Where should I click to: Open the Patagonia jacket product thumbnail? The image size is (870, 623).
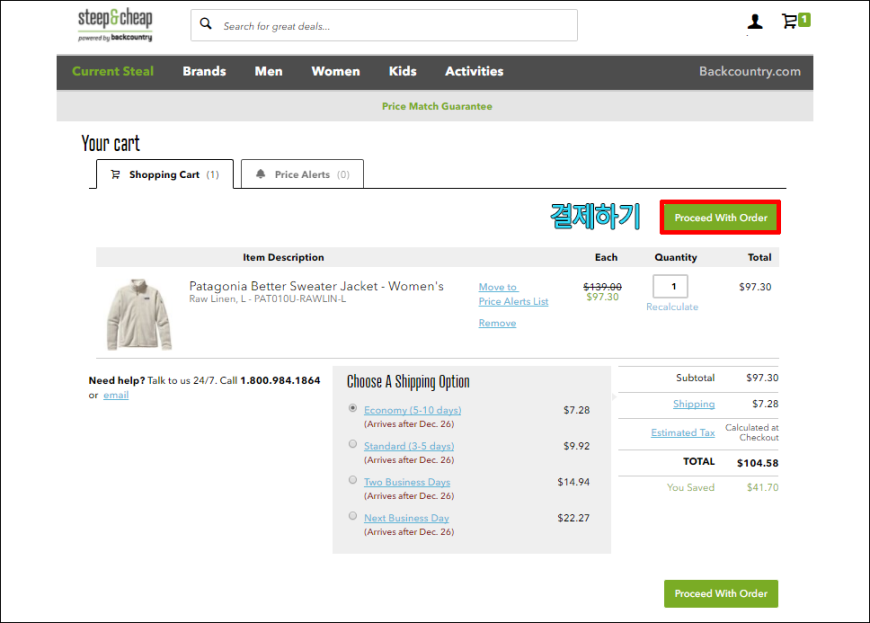click(139, 314)
